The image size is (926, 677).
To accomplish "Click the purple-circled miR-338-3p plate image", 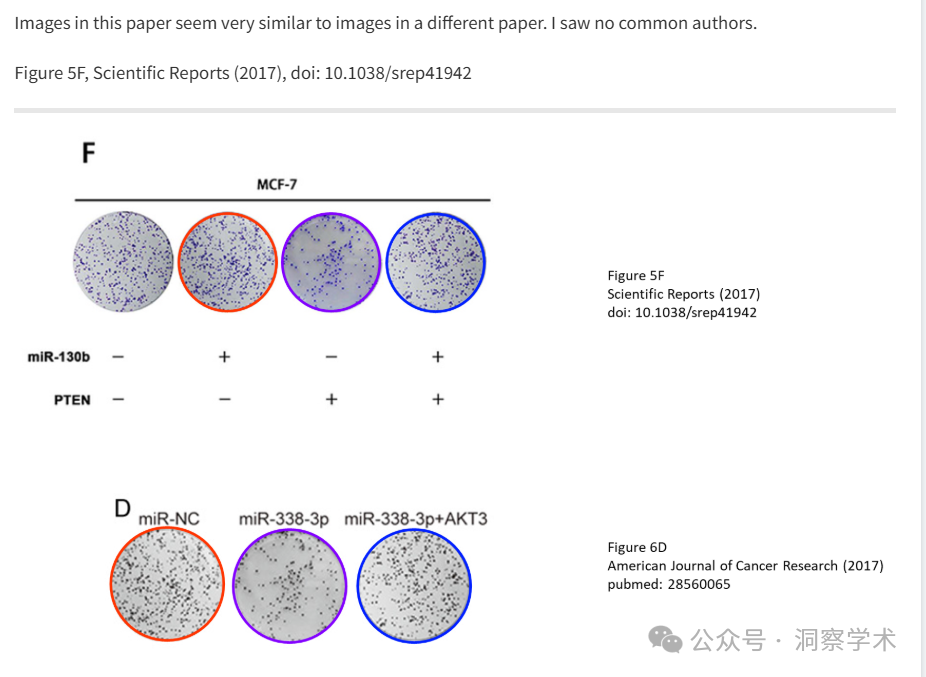I will point(289,586).
